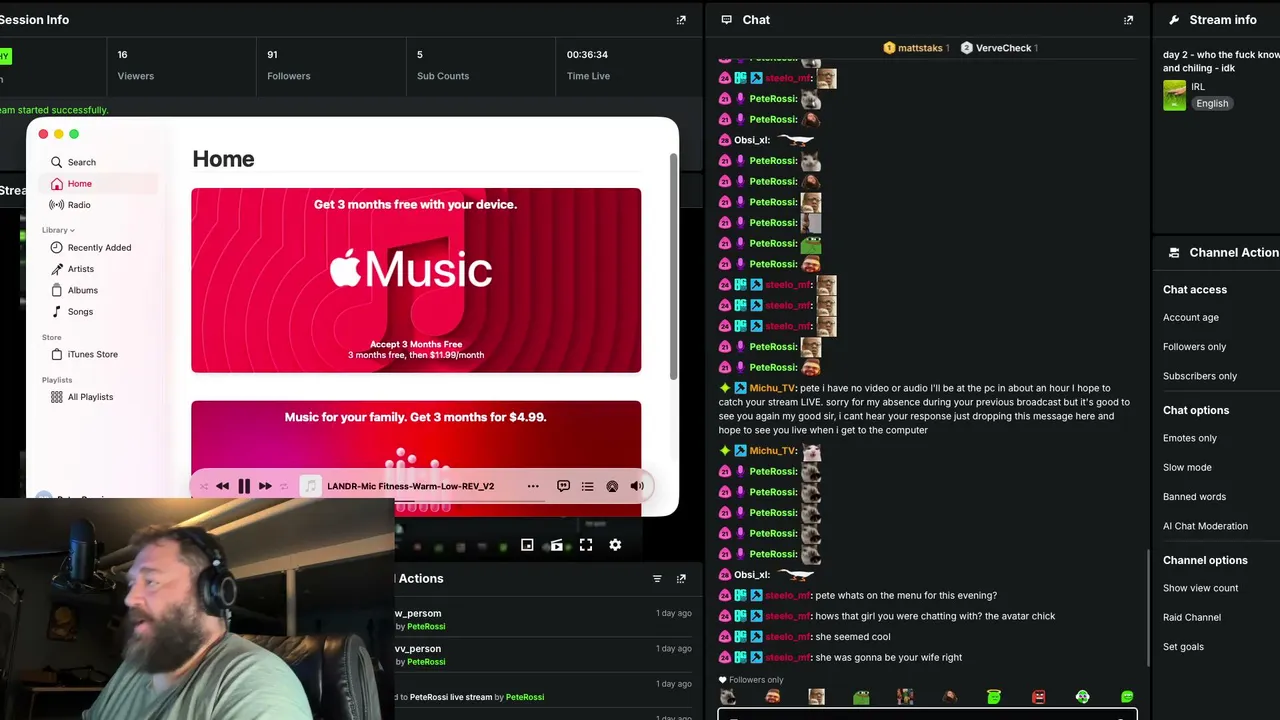Open the filter list icon in the Actions panel
Viewport: 1280px width, 720px height.
pos(657,579)
